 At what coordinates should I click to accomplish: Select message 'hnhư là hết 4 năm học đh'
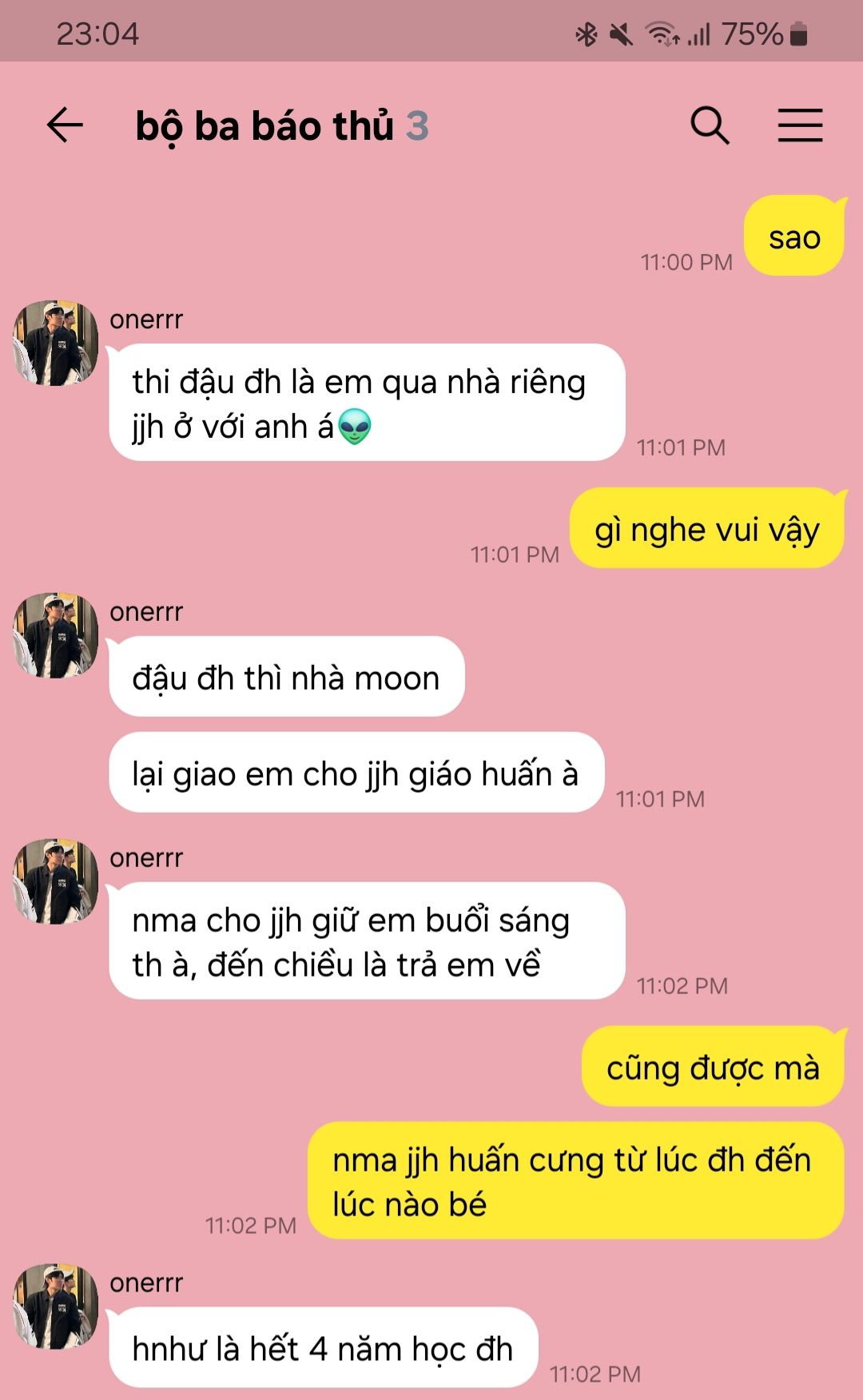(323, 1348)
